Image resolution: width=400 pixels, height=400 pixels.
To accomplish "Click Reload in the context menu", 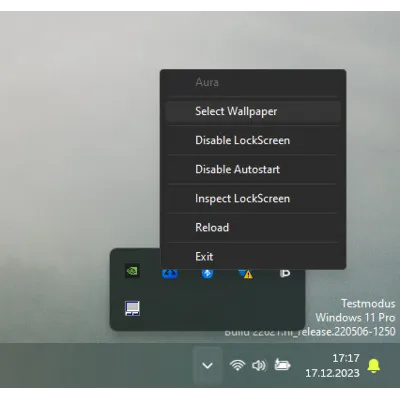I will (253, 228).
